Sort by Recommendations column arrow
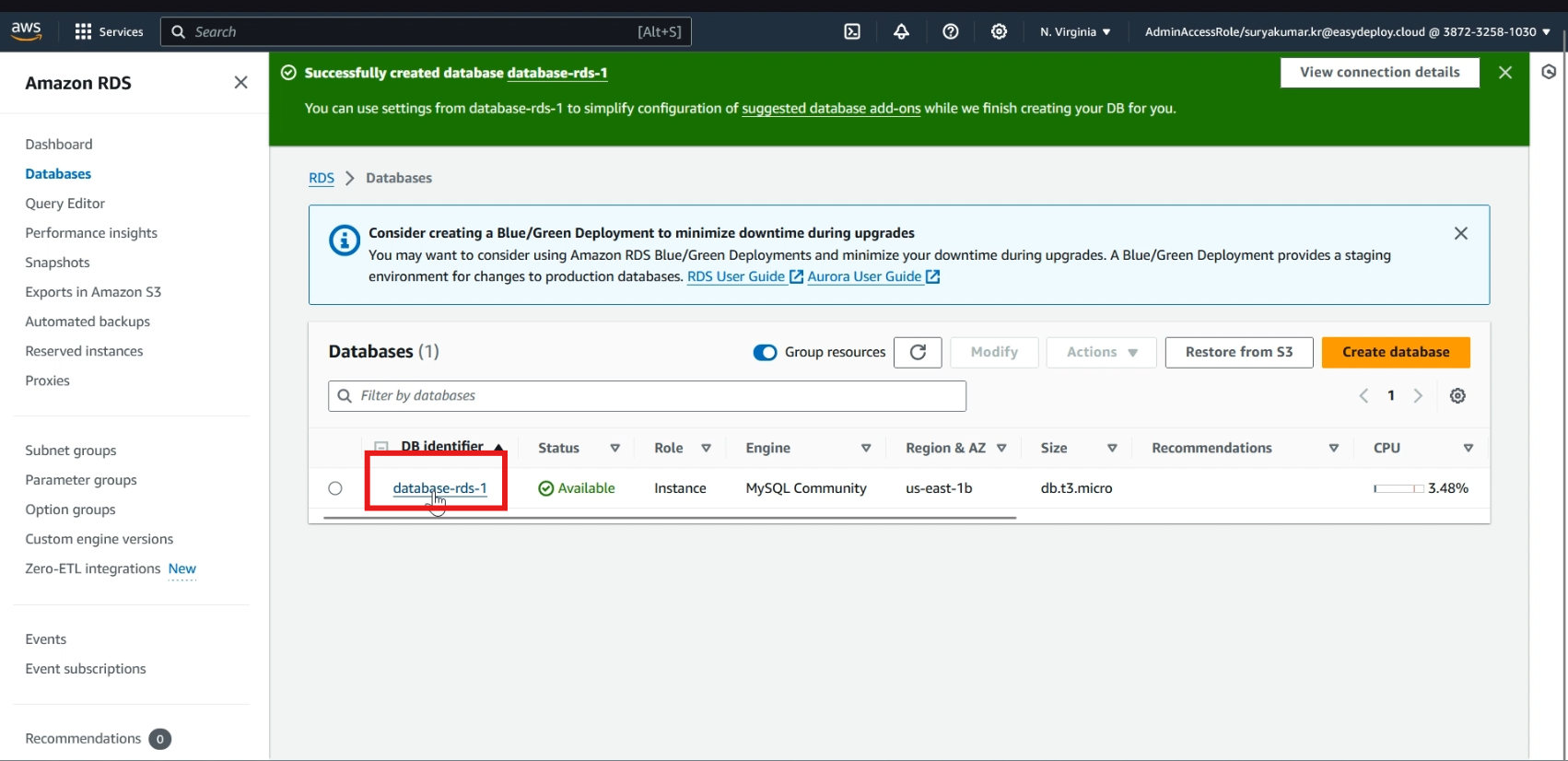The image size is (1568, 761). pos(1333,448)
